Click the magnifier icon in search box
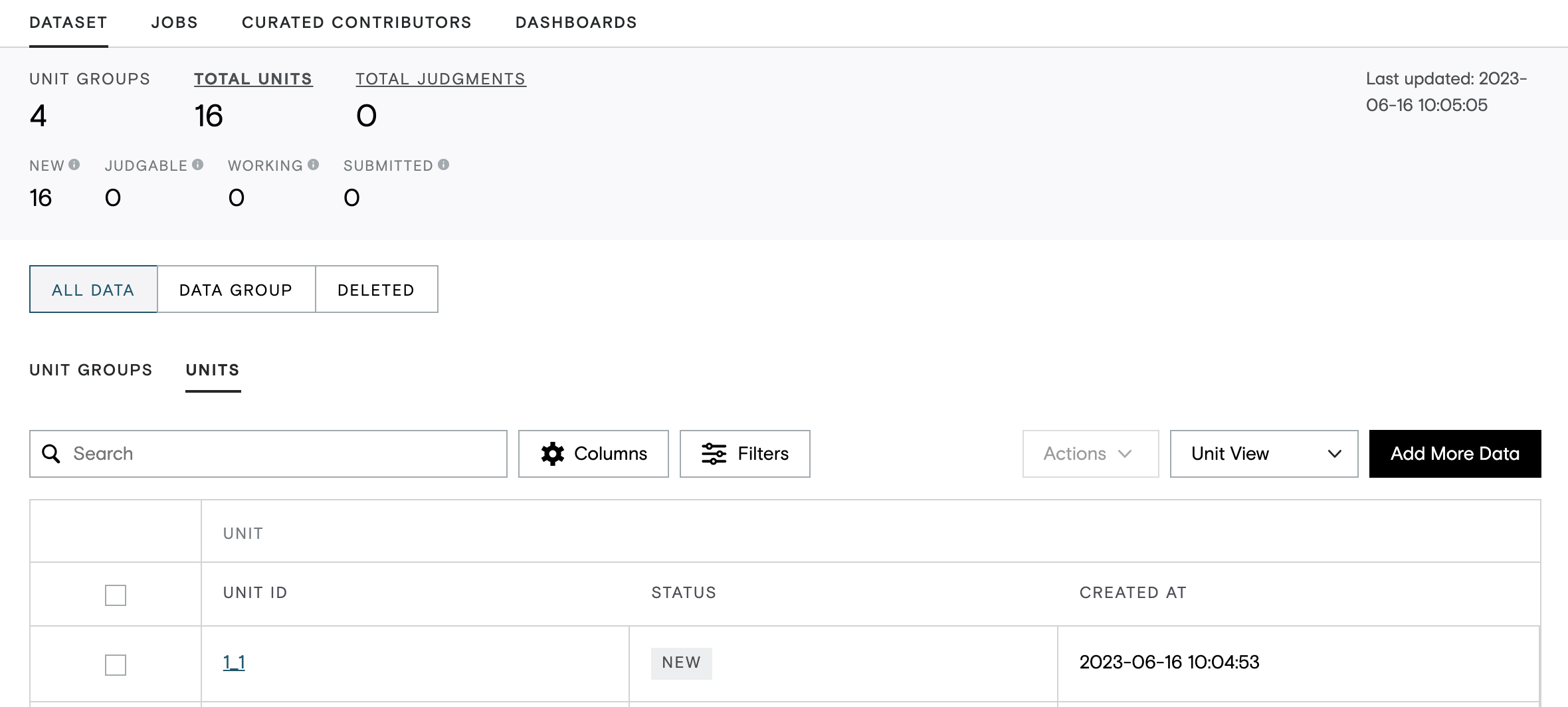This screenshot has height=707, width=1568. (x=51, y=454)
